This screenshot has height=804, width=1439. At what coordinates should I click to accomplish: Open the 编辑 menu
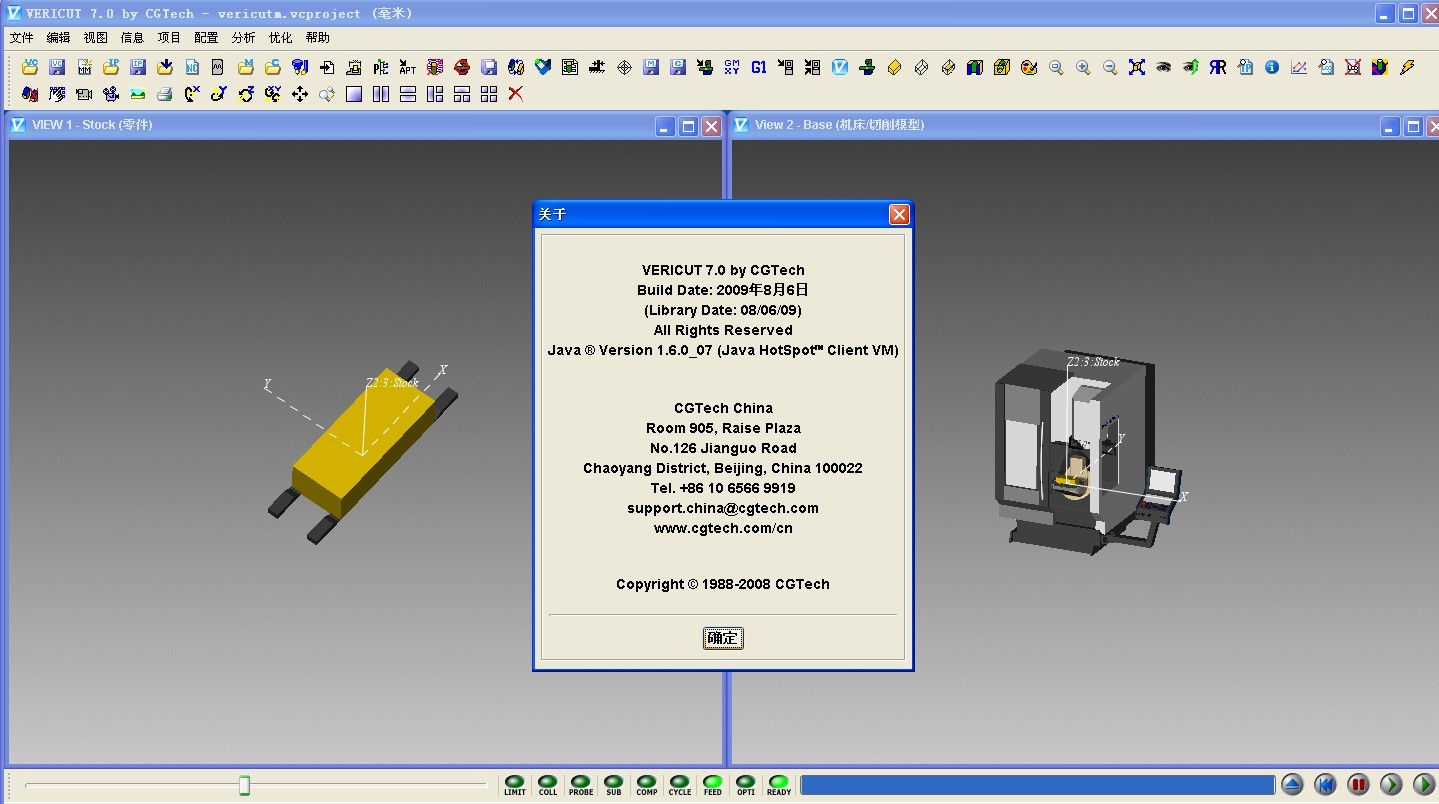tap(58, 38)
